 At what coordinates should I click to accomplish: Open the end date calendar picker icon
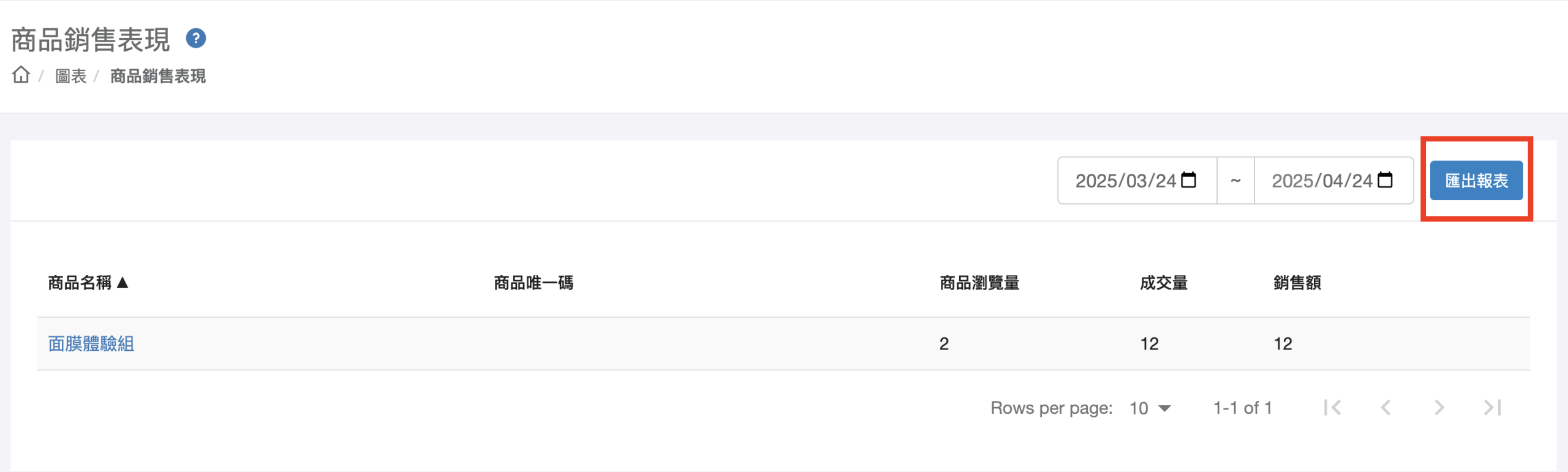(1385, 180)
